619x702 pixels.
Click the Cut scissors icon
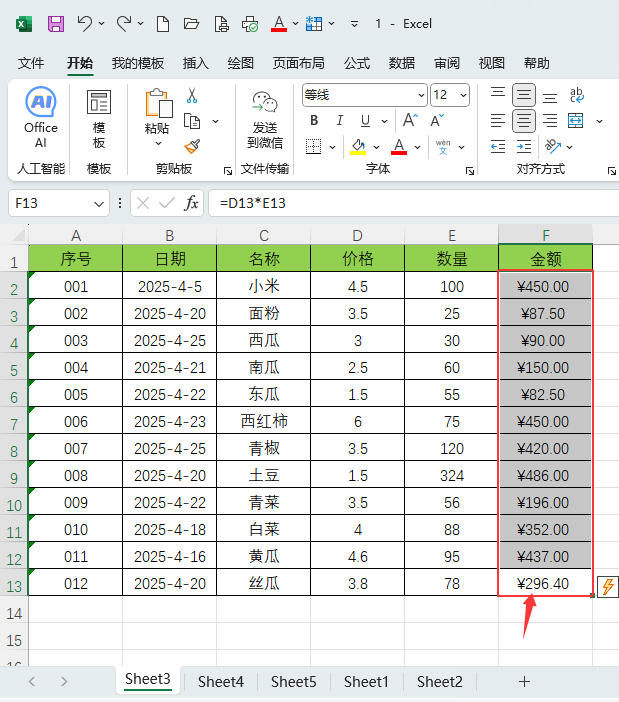(x=192, y=95)
